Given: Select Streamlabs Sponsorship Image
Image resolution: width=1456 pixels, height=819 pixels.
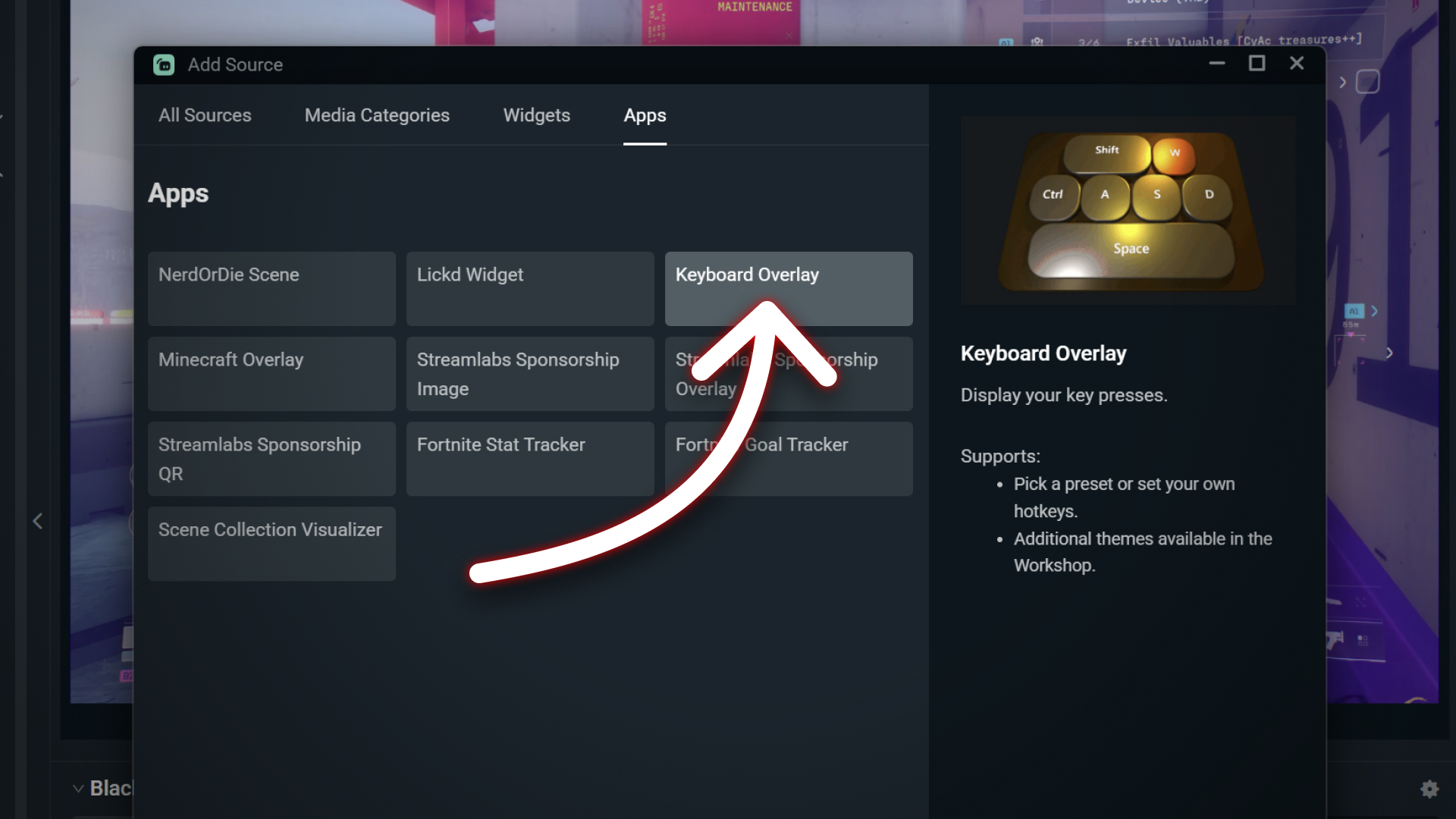Looking at the screenshot, I should coord(530,374).
